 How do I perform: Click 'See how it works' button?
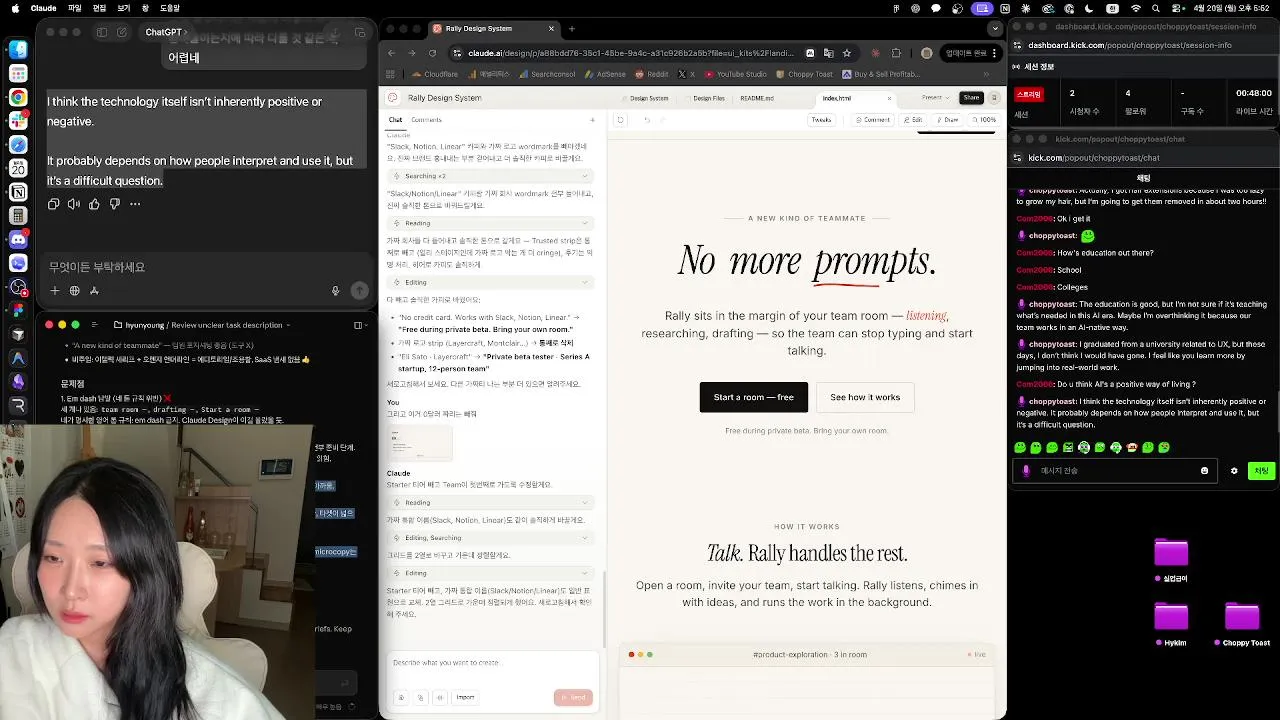pyautogui.click(x=865, y=397)
